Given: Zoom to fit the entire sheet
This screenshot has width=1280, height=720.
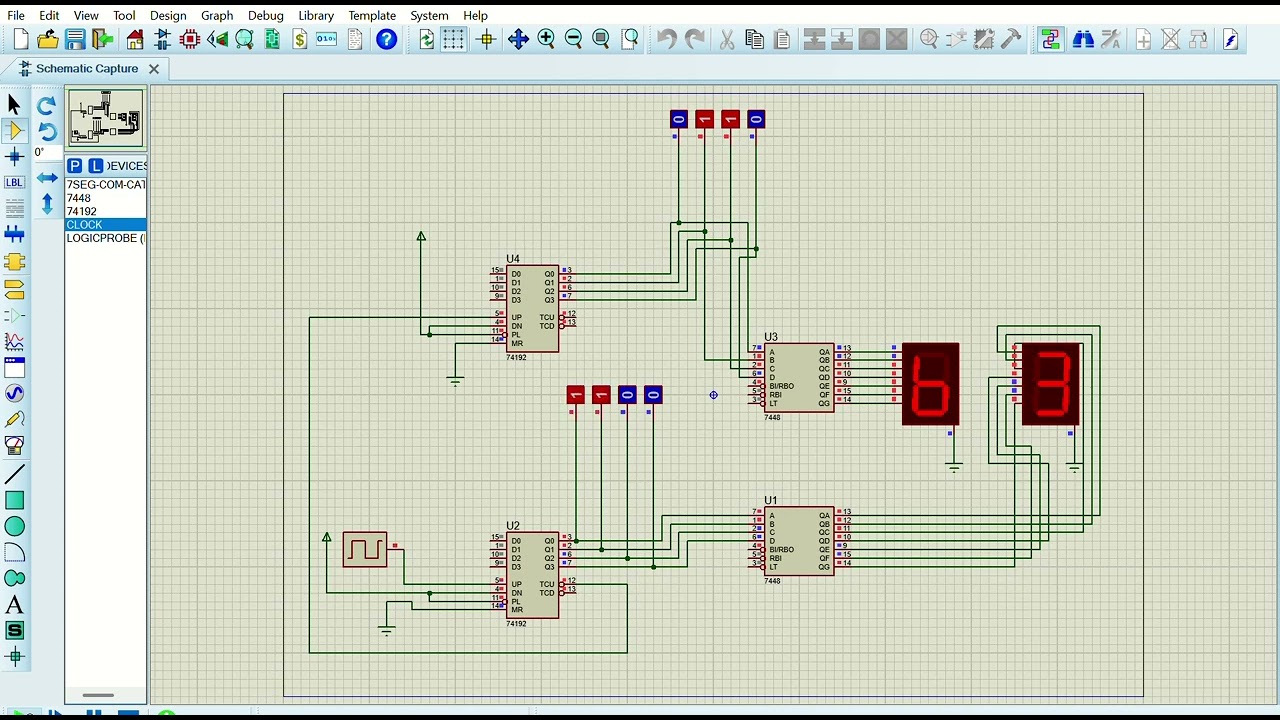Looking at the screenshot, I should [x=601, y=39].
